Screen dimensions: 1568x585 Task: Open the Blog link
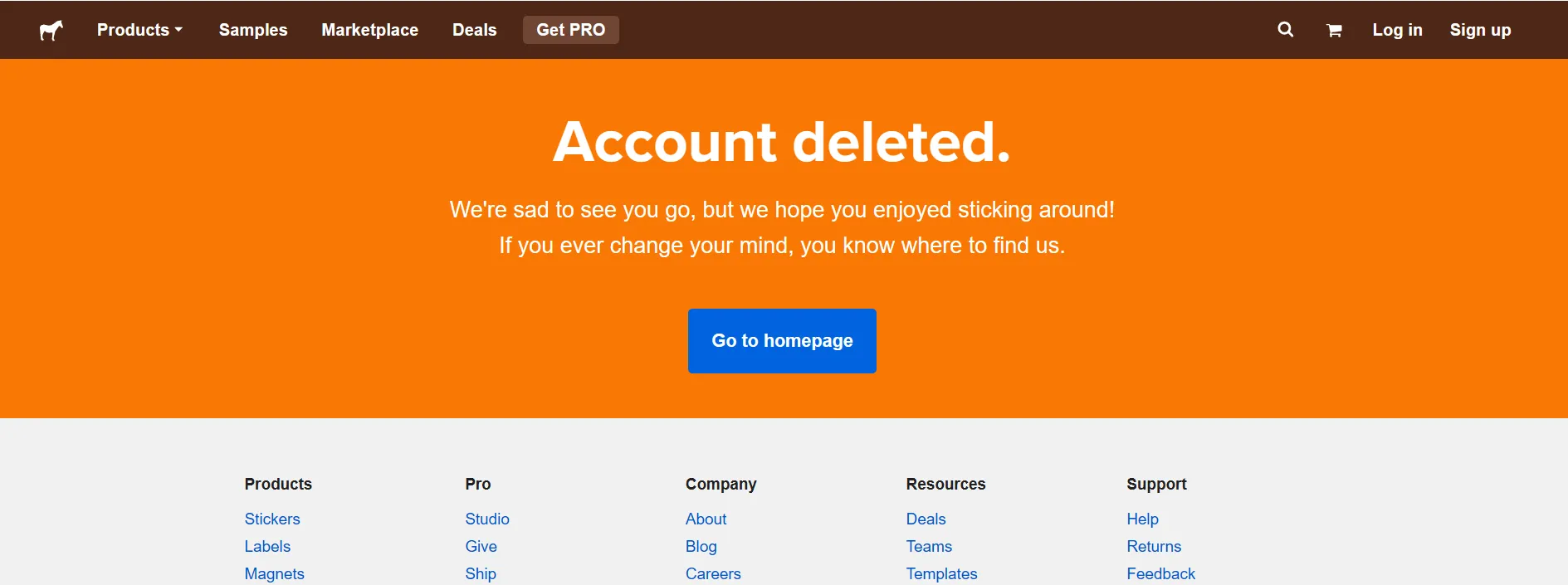pyautogui.click(x=701, y=546)
